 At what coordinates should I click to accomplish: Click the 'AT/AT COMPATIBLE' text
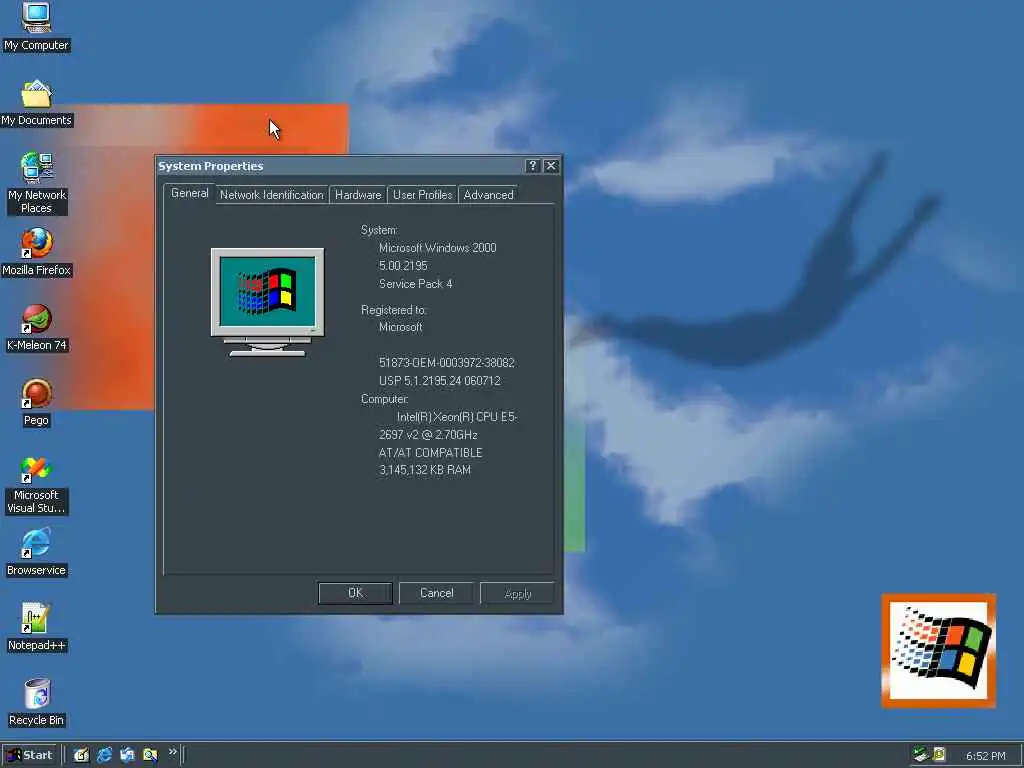coord(430,453)
